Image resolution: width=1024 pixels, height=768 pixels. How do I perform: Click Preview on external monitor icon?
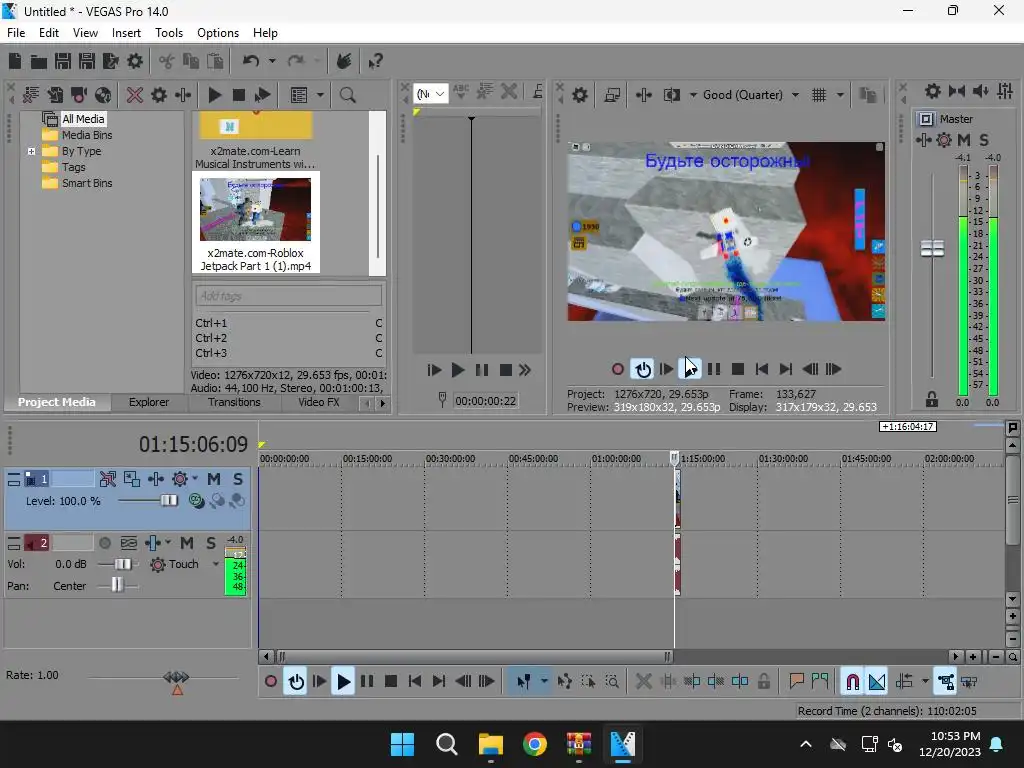[x=612, y=95]
